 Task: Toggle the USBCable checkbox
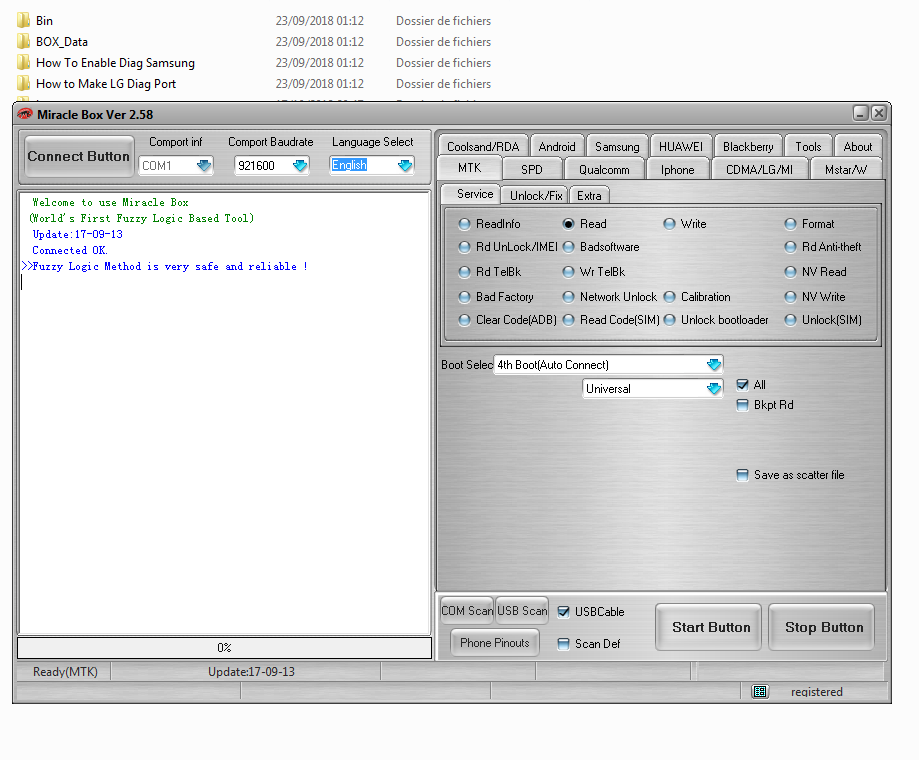(563, 612)
